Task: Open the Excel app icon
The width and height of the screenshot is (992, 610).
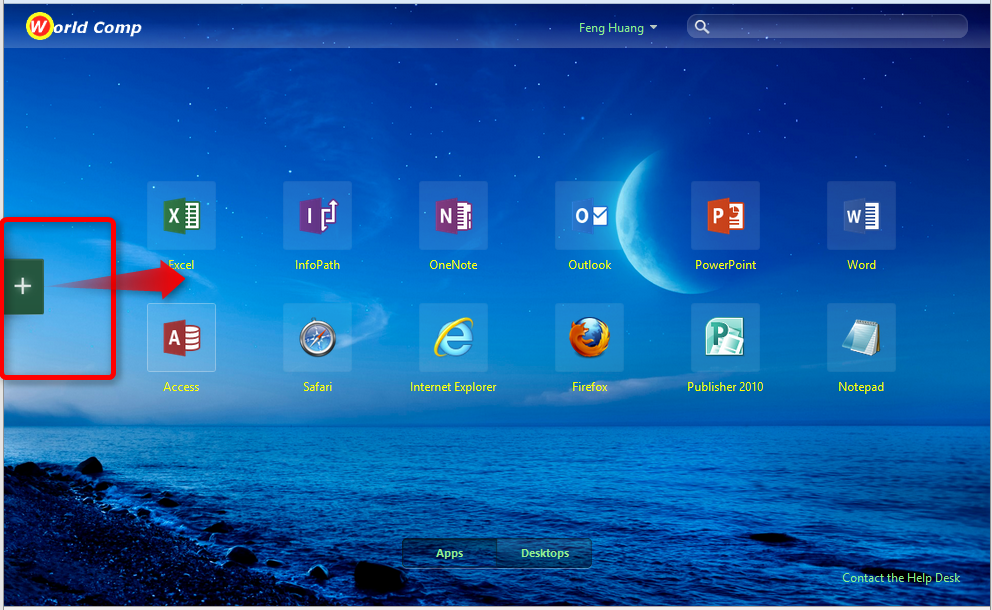Action: (x=182, y=216)
